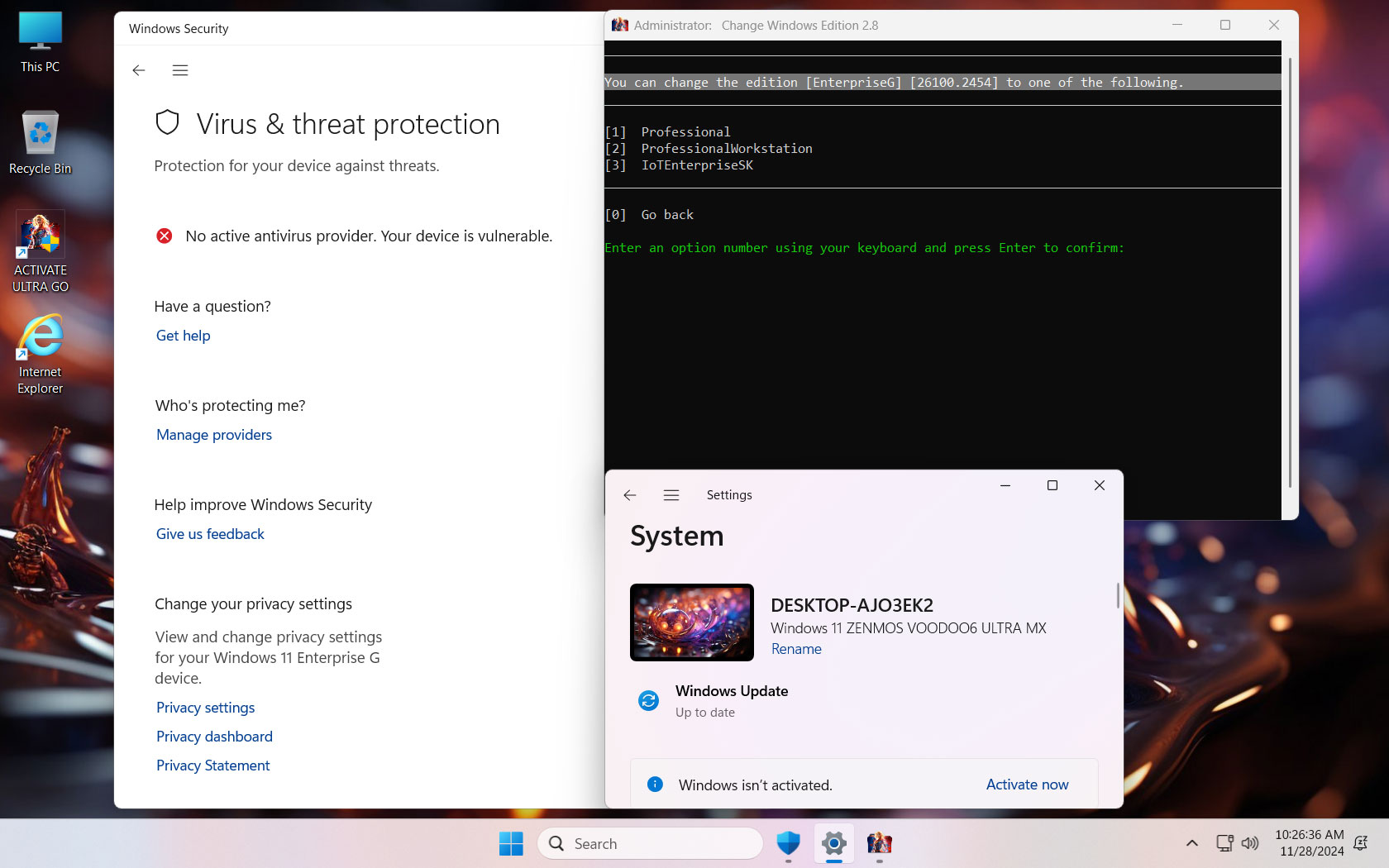Click Activate now link
This screenshot has width=1389, height=868.
click(x=1027, y=785)
